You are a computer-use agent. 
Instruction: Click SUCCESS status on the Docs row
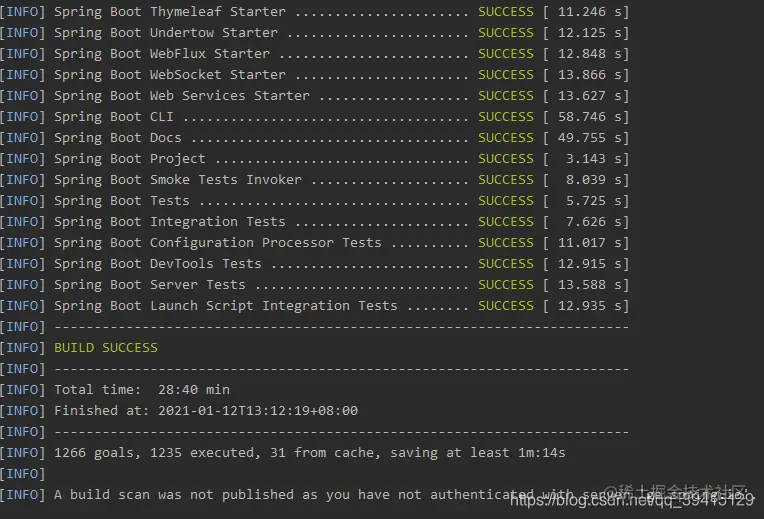coord(506,137)
